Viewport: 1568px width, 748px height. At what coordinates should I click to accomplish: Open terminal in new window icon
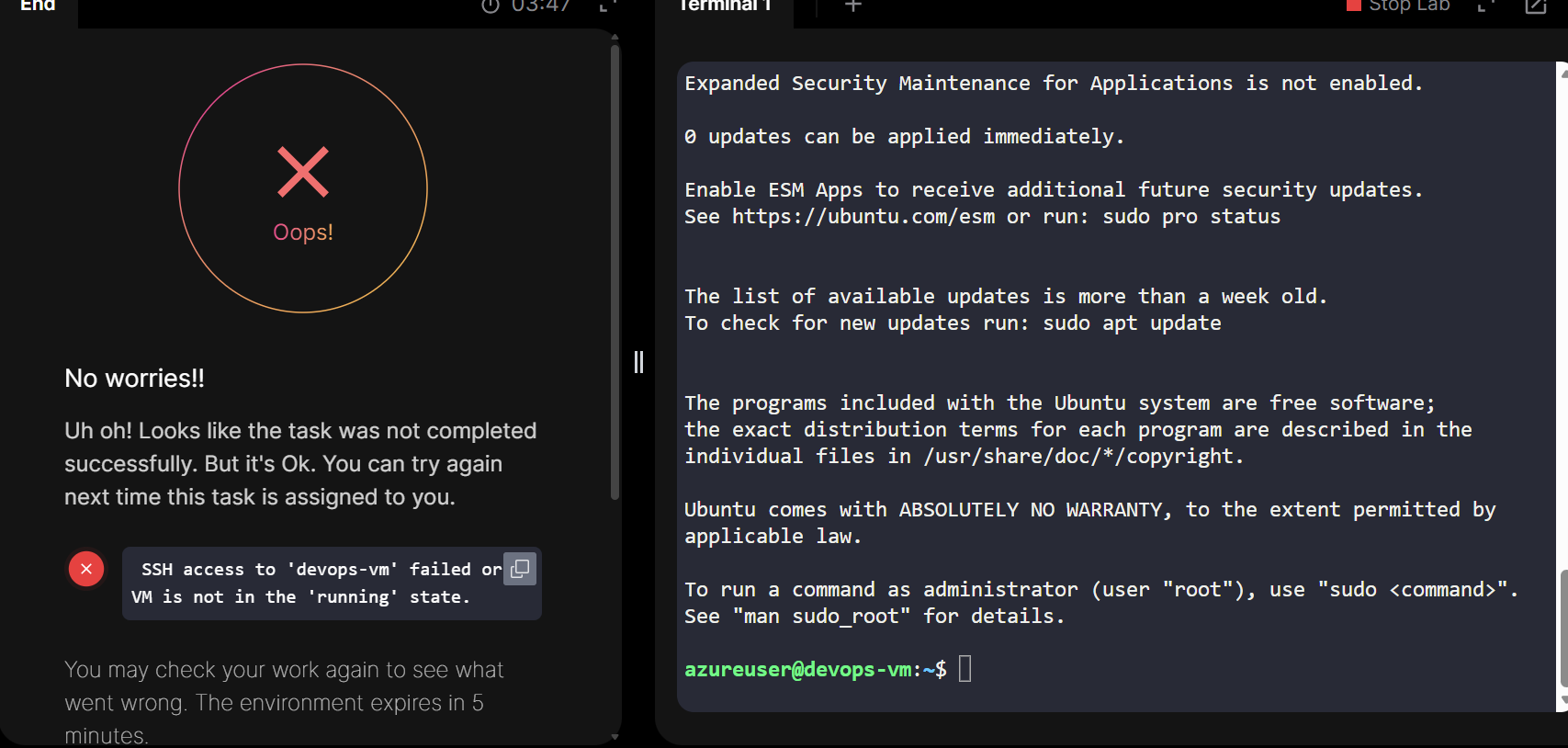1536,6
